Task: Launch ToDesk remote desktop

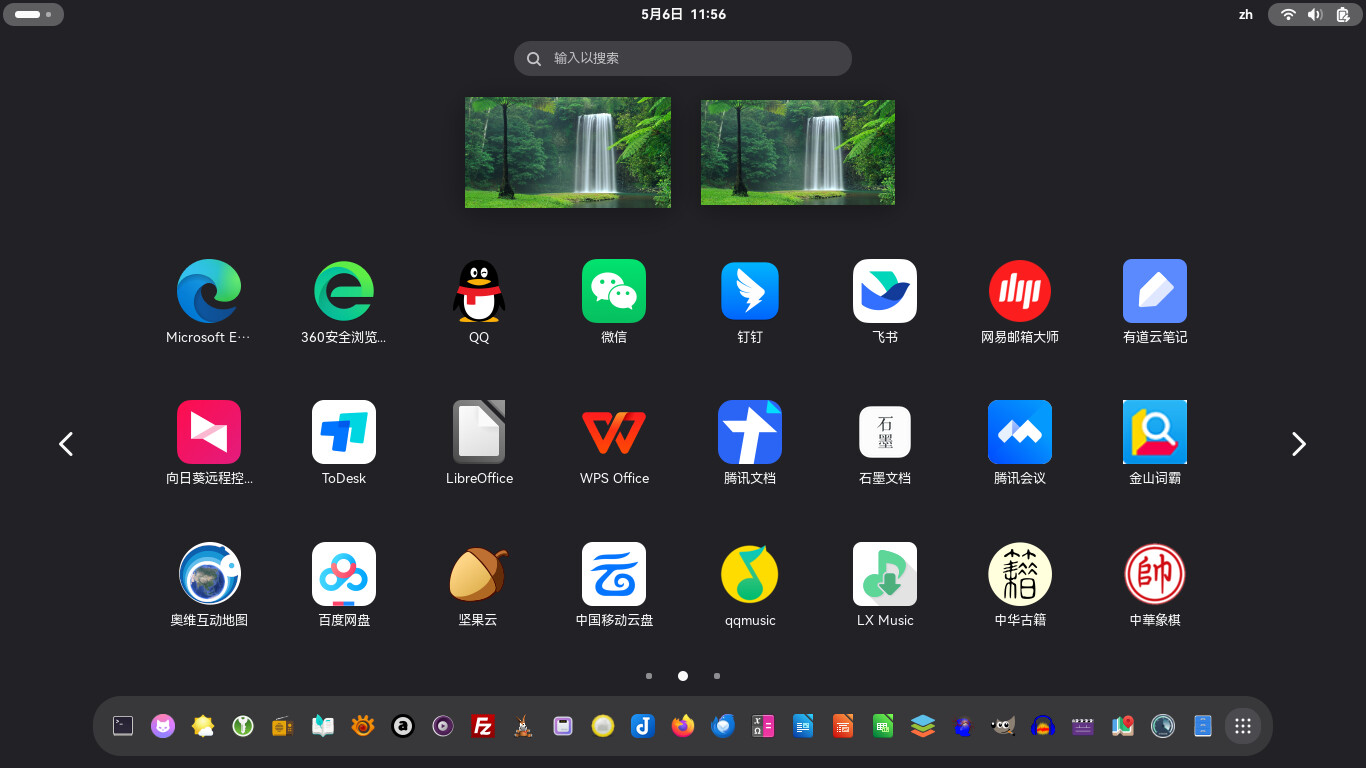Action: (x=344, y=432)
